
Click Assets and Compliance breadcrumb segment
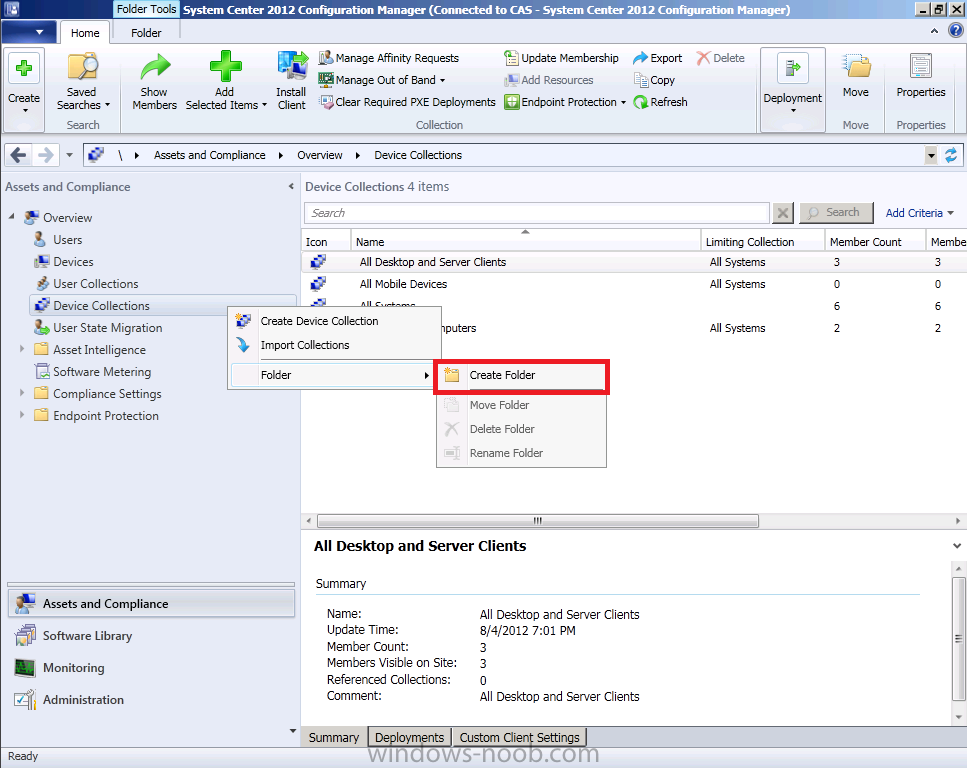210,155
